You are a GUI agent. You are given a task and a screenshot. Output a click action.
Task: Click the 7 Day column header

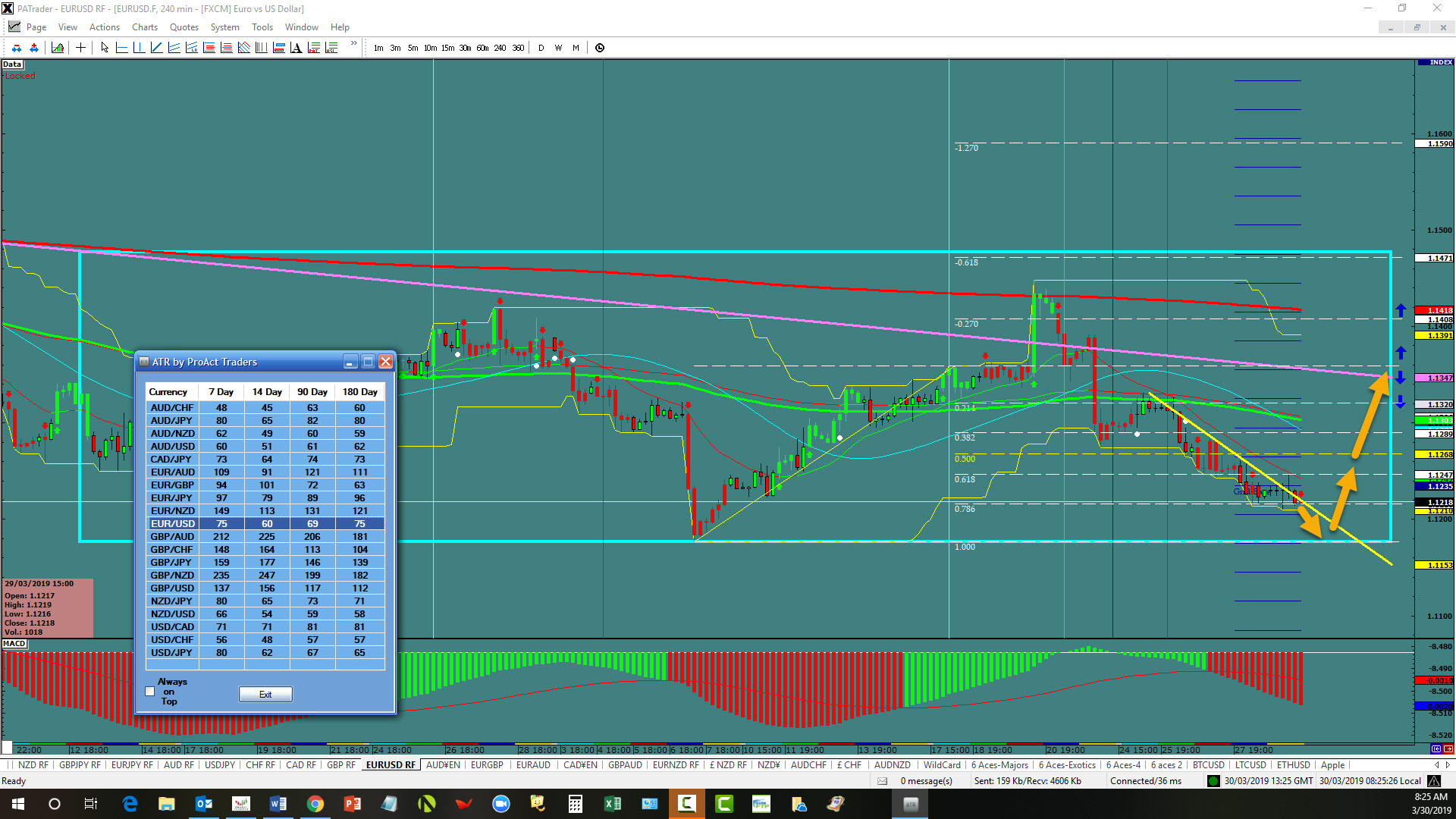point(221,392)
